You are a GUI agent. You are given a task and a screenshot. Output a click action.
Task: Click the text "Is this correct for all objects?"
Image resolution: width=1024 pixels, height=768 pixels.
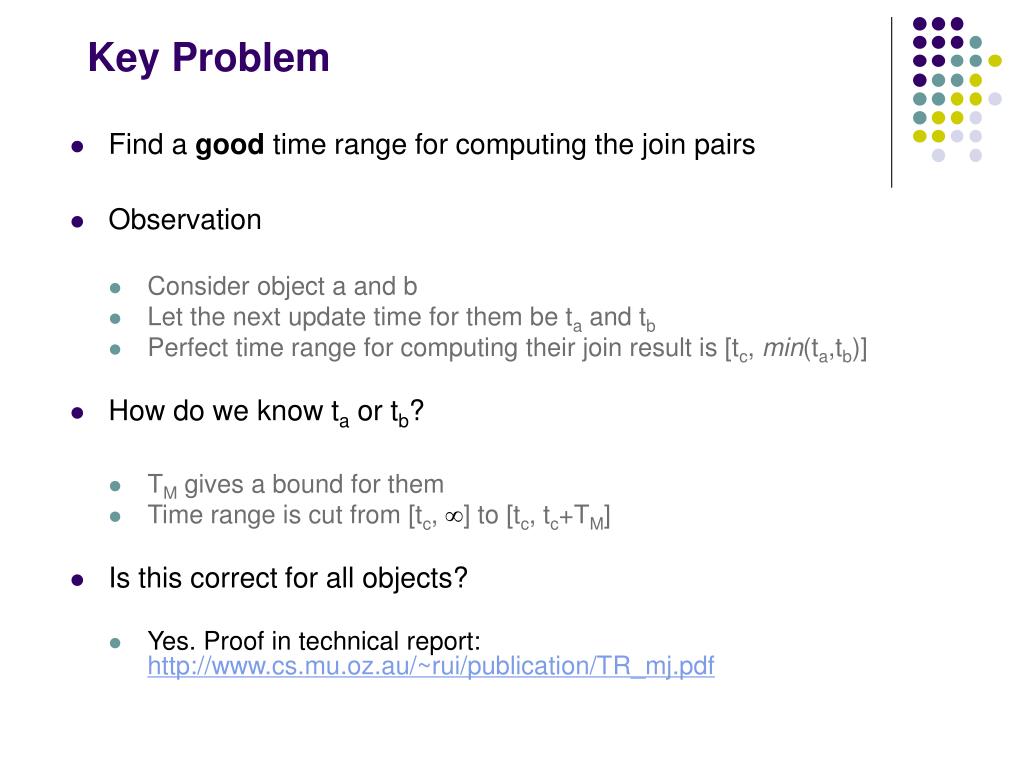click(x=288, y=579)
